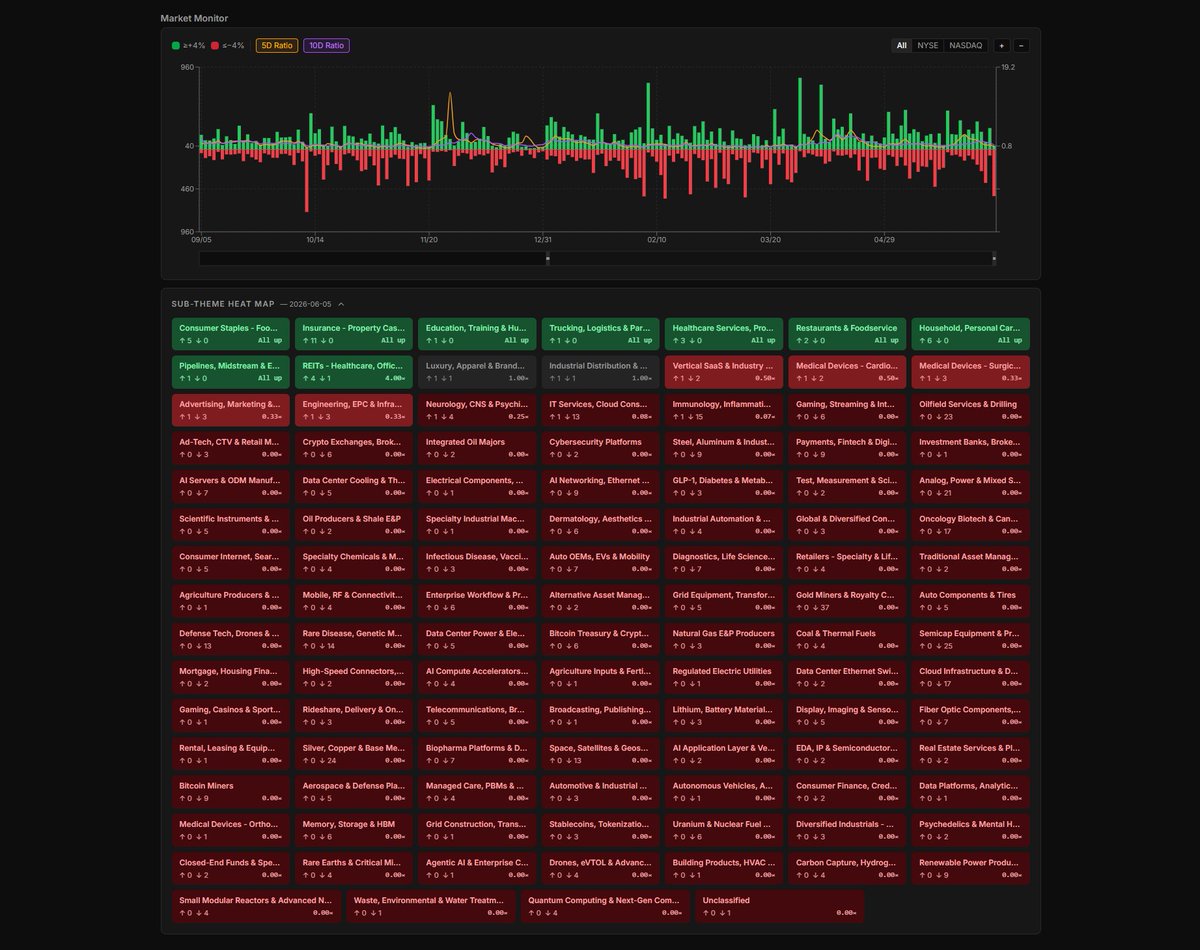Select the Oilfield Services & Drilling tile
The height and width of the screenshot is (950, 1200).
[970, 410]
